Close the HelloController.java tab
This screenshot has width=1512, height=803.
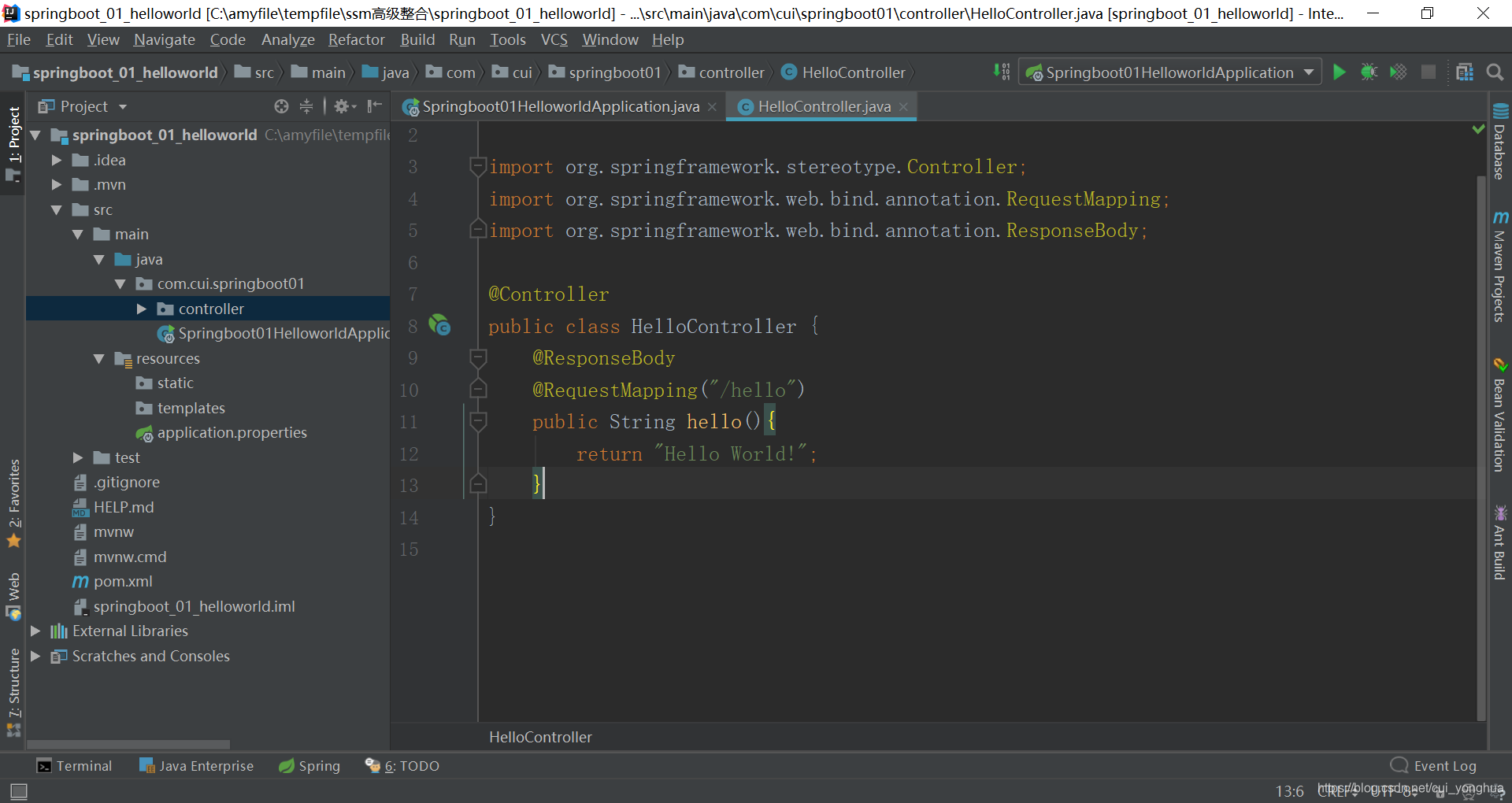(x=903, y=106)
